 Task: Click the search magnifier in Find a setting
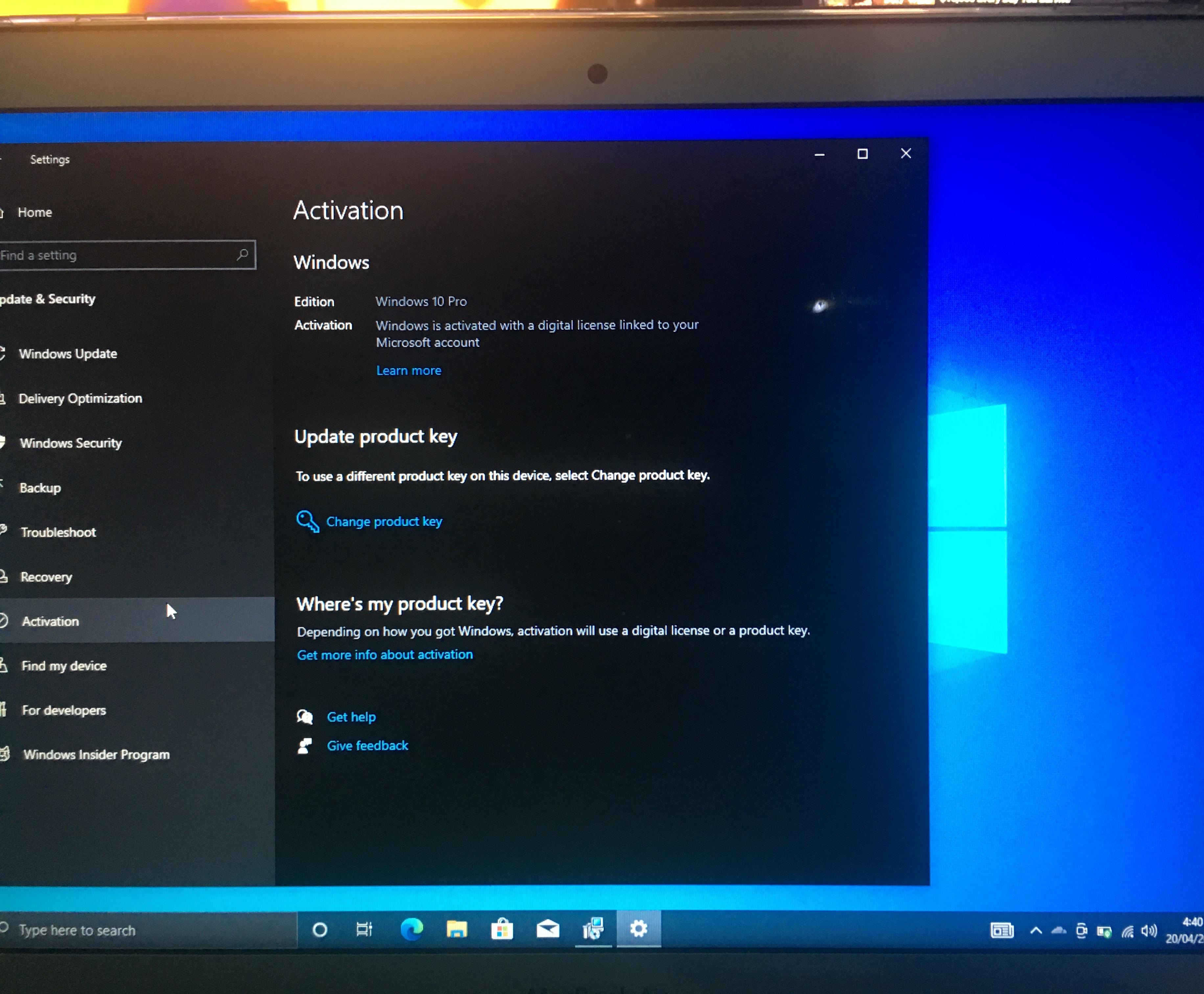243,254
